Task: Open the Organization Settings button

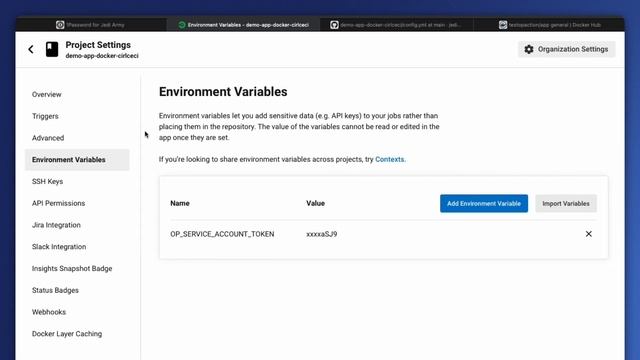Action: (567, 49)
